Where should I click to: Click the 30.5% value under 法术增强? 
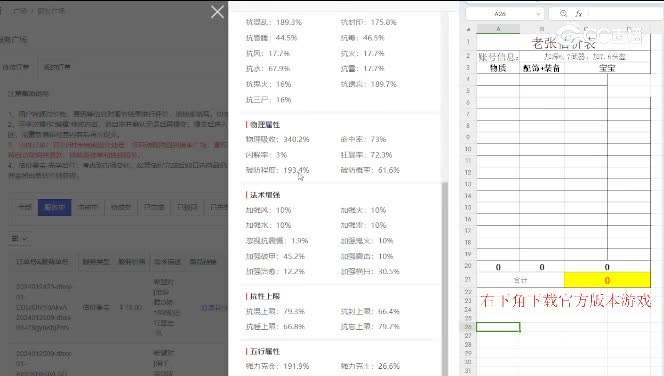(388, 271)
